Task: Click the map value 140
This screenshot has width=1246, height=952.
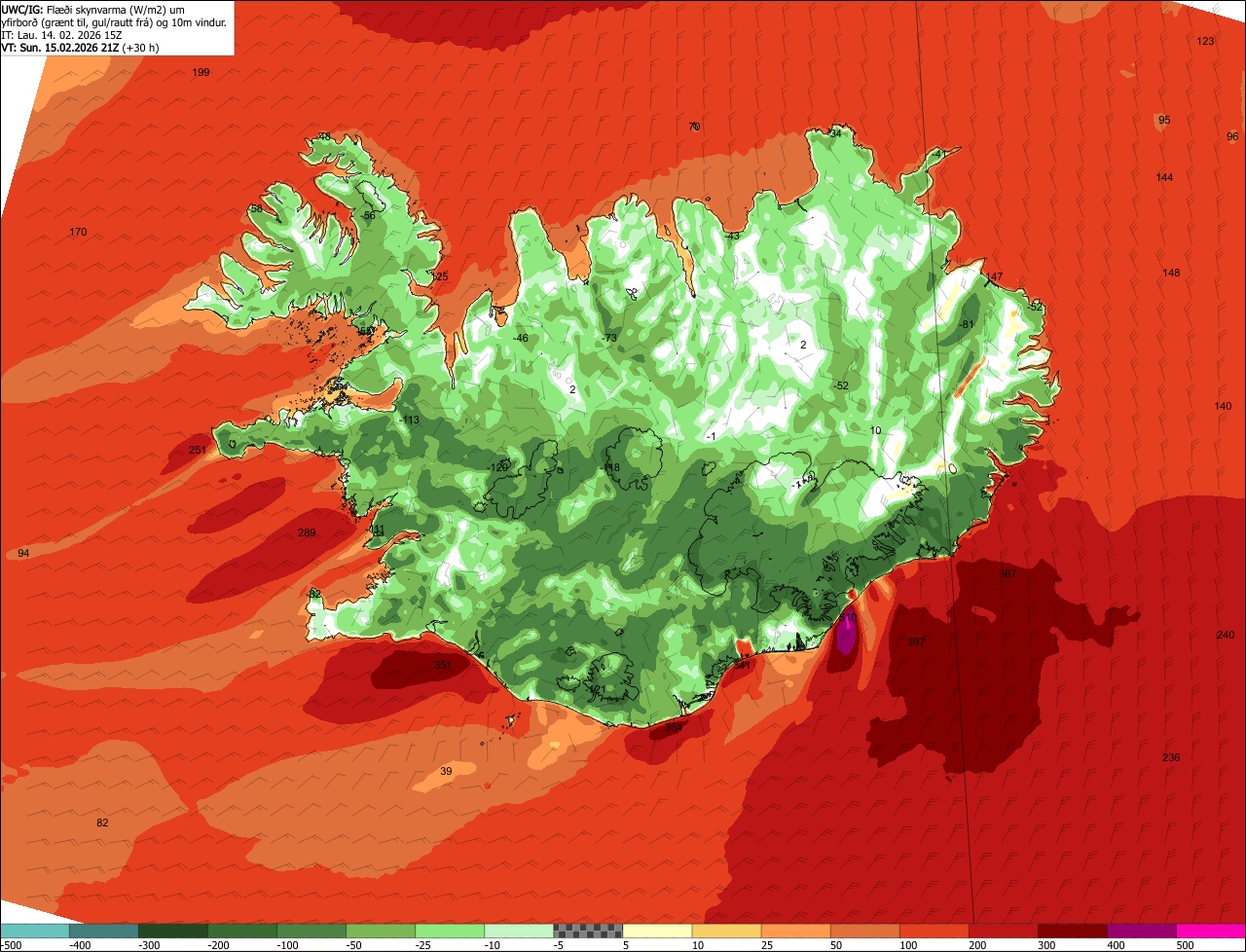Action: [1224, 406]
